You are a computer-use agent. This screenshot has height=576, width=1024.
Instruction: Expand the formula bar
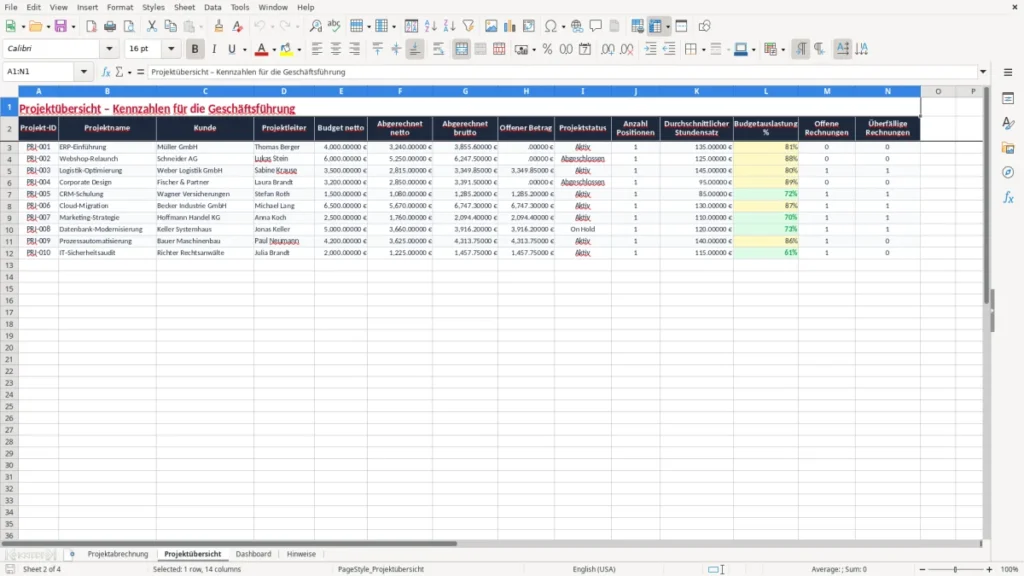click(x=983, y=72)
